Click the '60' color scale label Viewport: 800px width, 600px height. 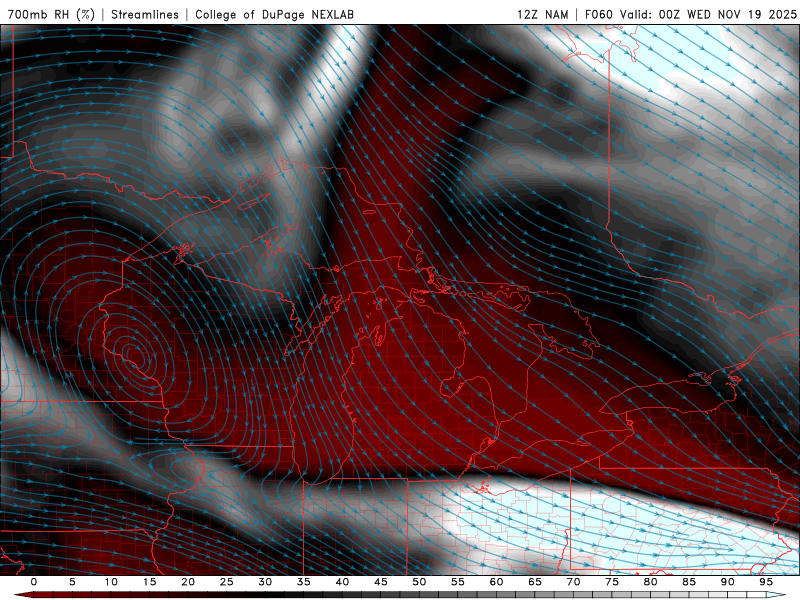[x=496, y=582]
